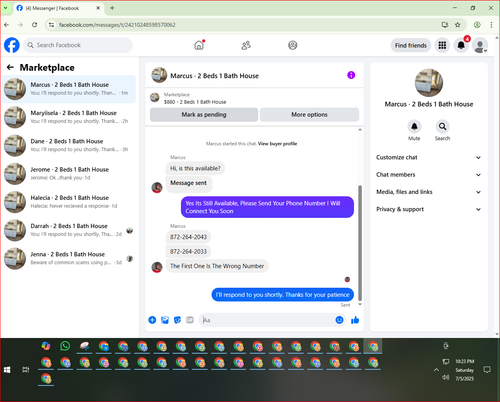The width and height of the screenshot is (500, 402).
Task: Open a new browser tab
Action: point(112,8)
